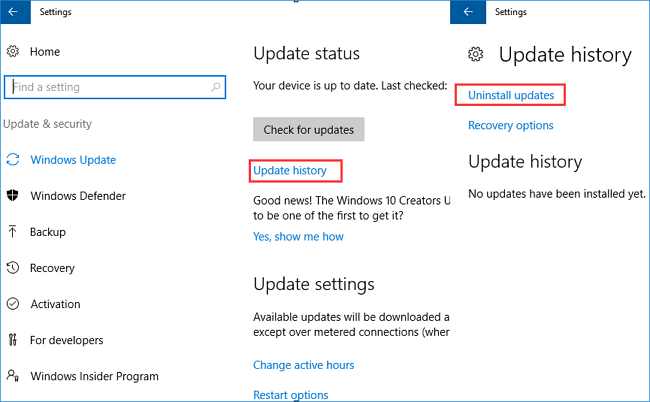Click the gear icon beside Update history title

click(x=475, y=54)
